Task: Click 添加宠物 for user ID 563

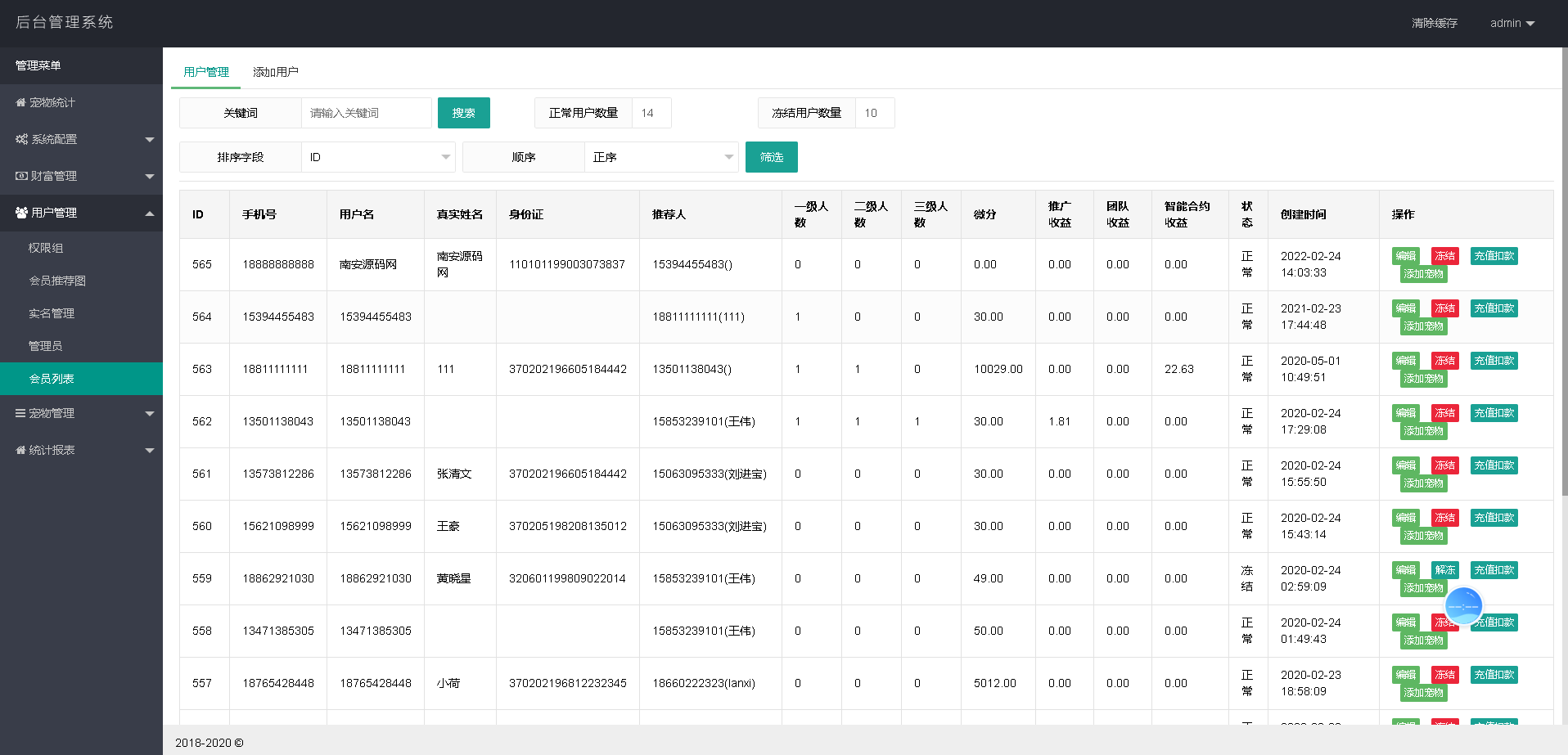Action: pos(1424,379)
